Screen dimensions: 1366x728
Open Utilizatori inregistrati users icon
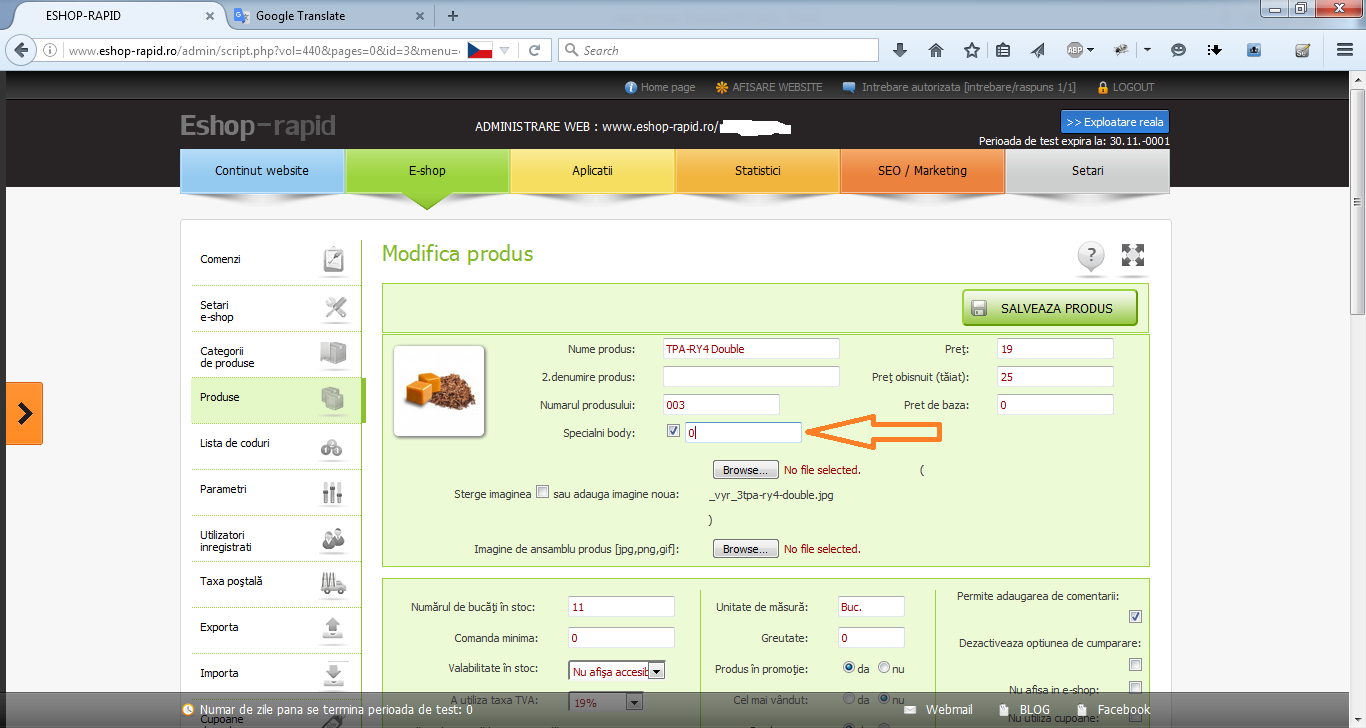tap(333, 539)
